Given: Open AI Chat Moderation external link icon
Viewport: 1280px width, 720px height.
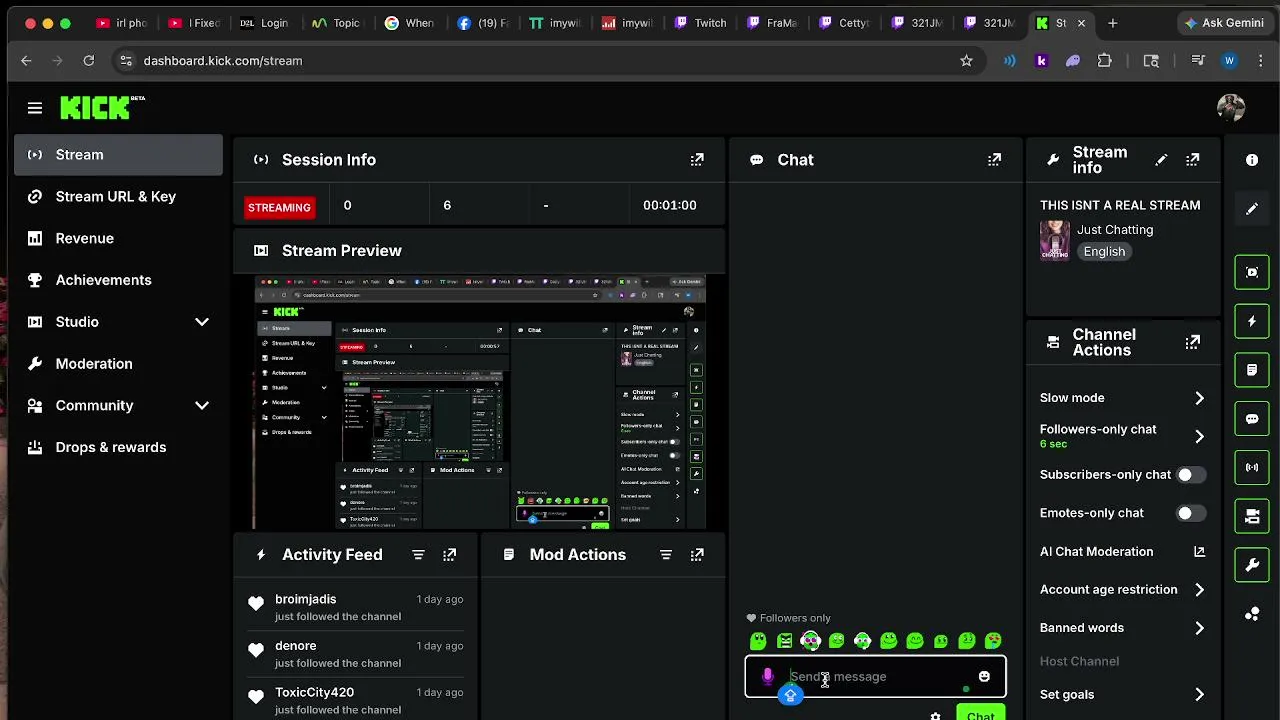Looking at the screenshot, I should pos(1199,552).
